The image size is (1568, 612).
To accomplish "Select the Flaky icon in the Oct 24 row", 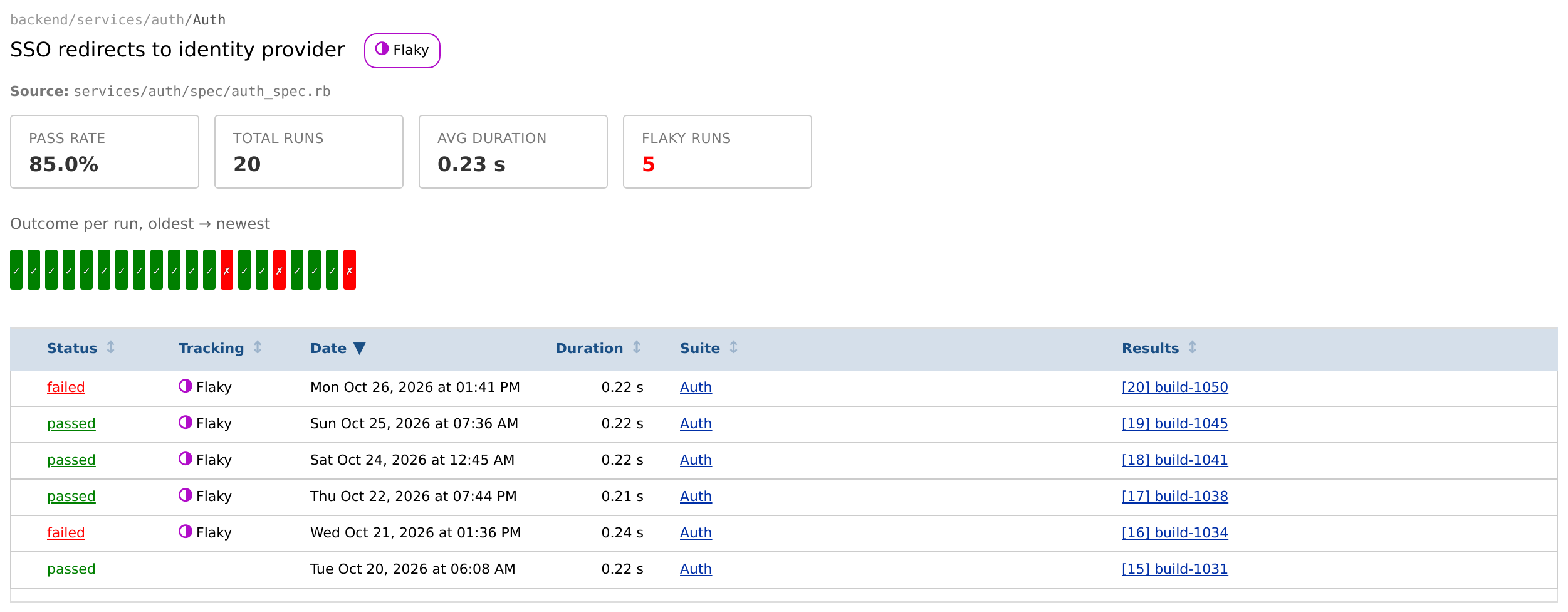I will pos(186,459).
